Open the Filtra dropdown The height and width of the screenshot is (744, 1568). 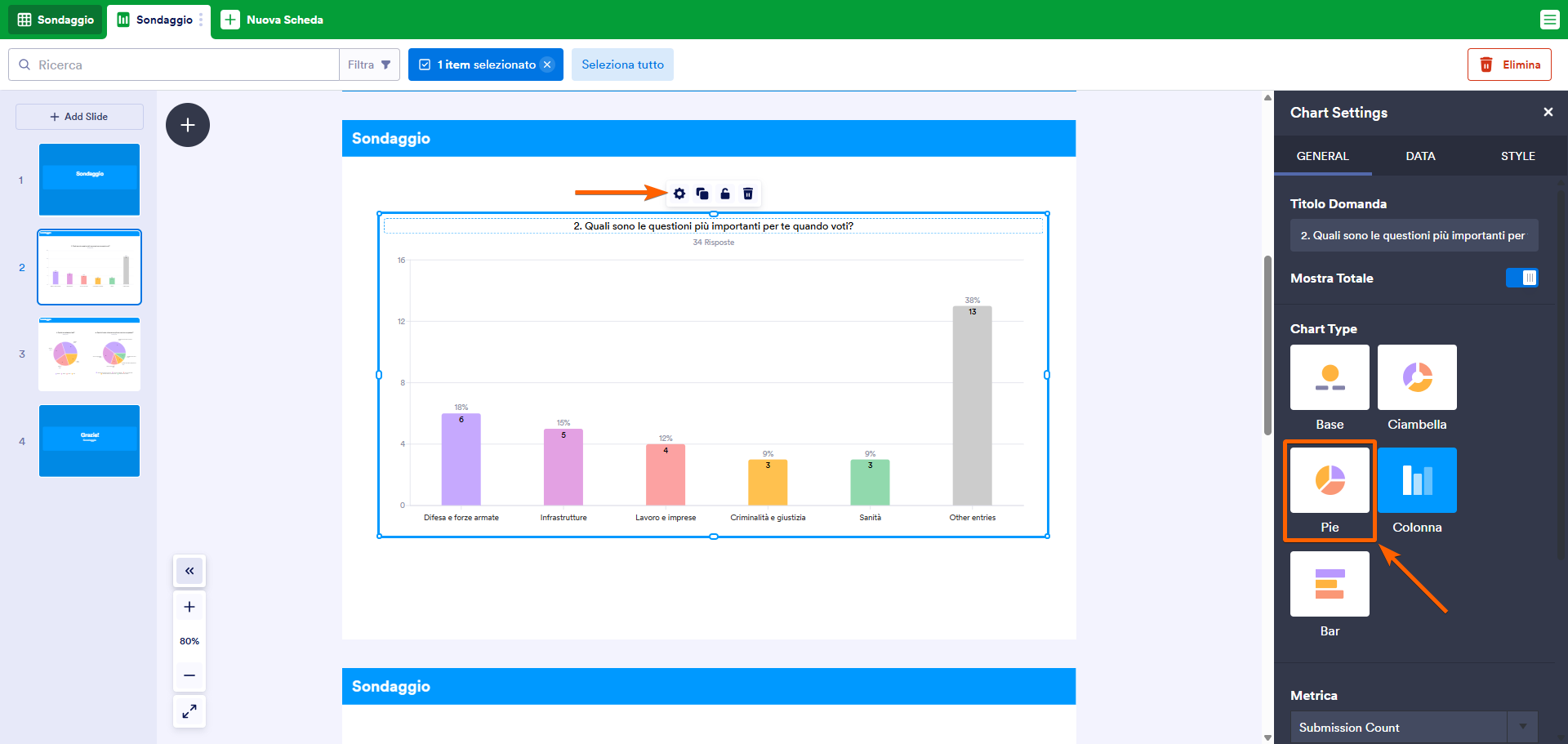click(x=369, y=65)
